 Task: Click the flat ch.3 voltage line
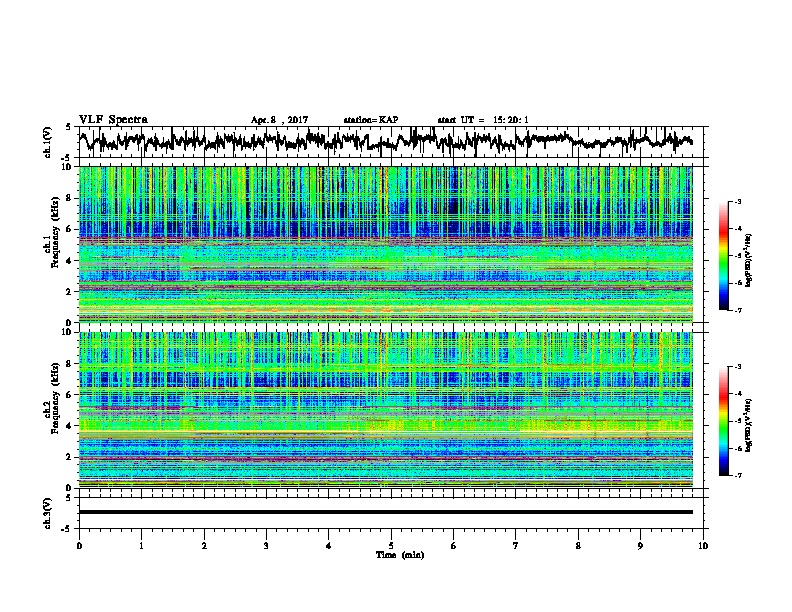tap(385, 512)
